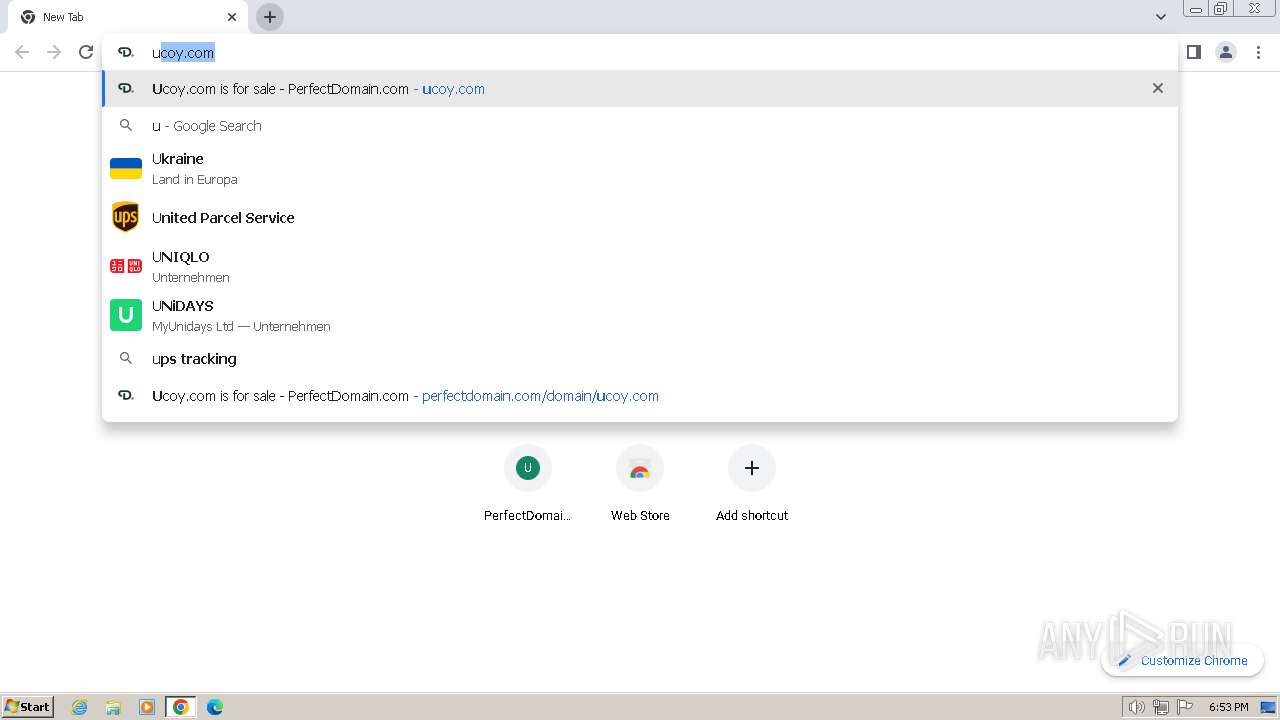Launch Microsoft Edge from the taskbar
This screenshot has width=1280, height=720.
click(215, 707)
